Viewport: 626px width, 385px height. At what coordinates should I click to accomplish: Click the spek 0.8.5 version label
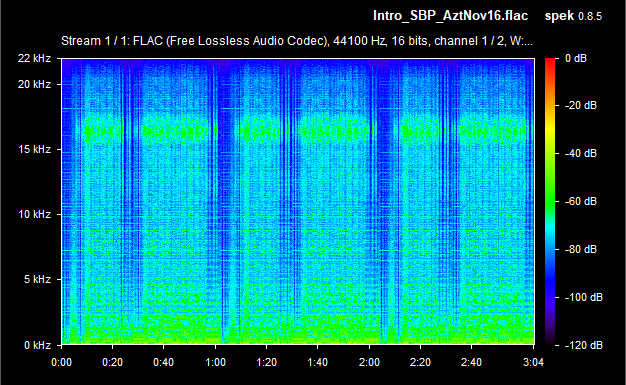coord(573,16)
